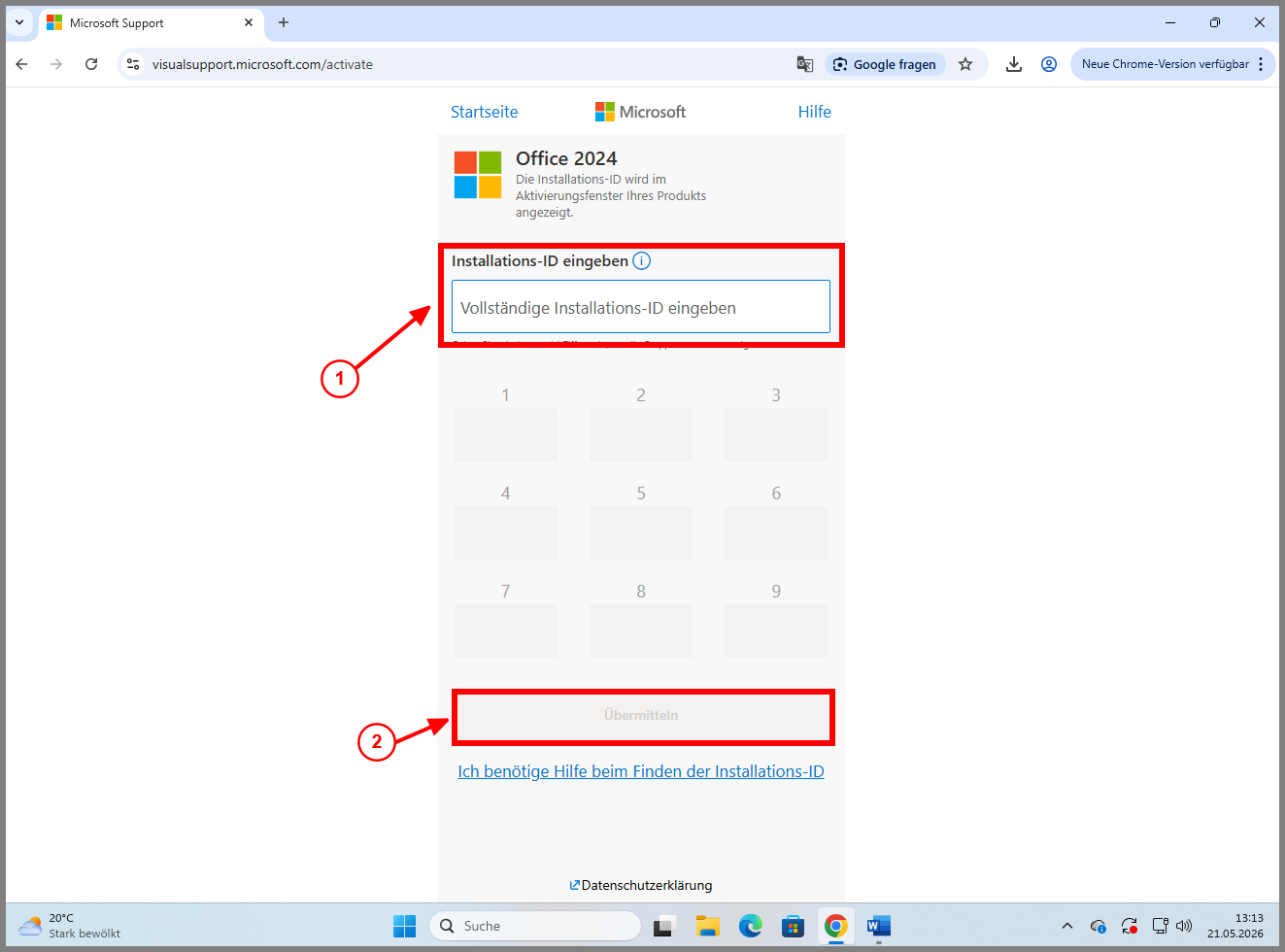Click Chrome icon on taskbar
The image size is (1285, 952).
click(836, 926)
